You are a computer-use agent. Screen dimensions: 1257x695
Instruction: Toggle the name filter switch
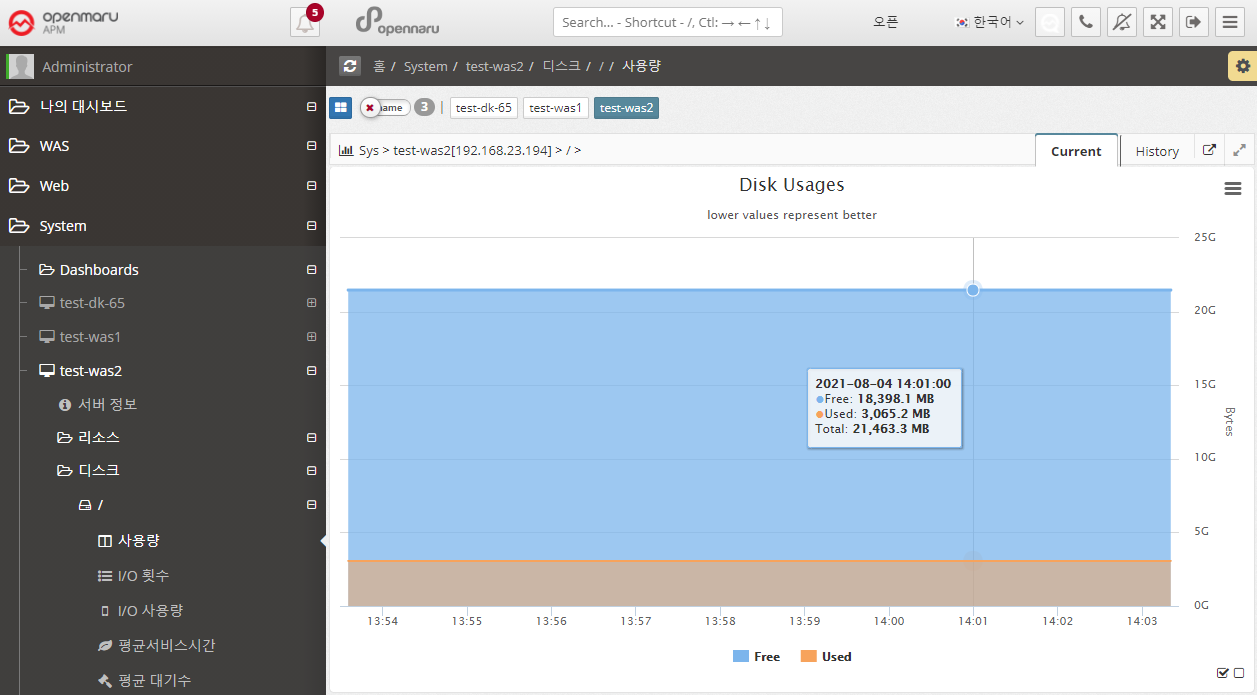pyautogui.click(x=383, y=108)
